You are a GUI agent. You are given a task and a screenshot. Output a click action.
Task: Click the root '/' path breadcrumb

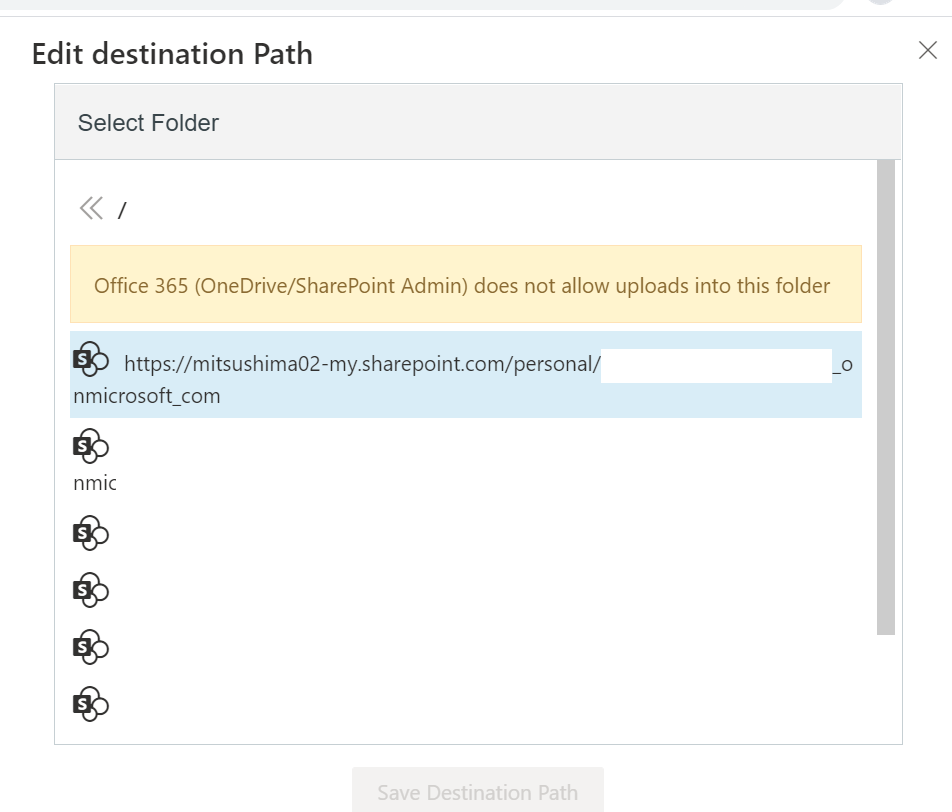pos(122,210)
